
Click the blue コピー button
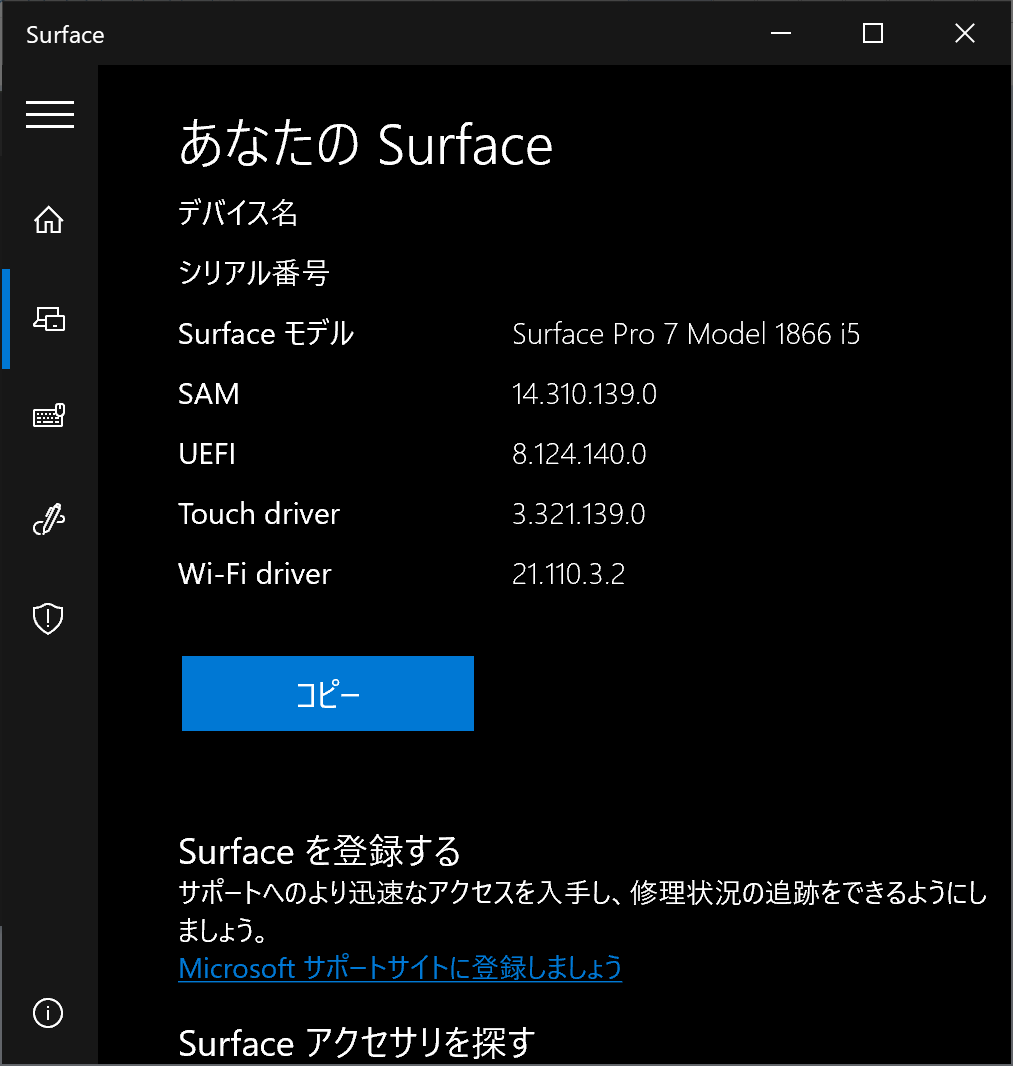pos(328,693)
